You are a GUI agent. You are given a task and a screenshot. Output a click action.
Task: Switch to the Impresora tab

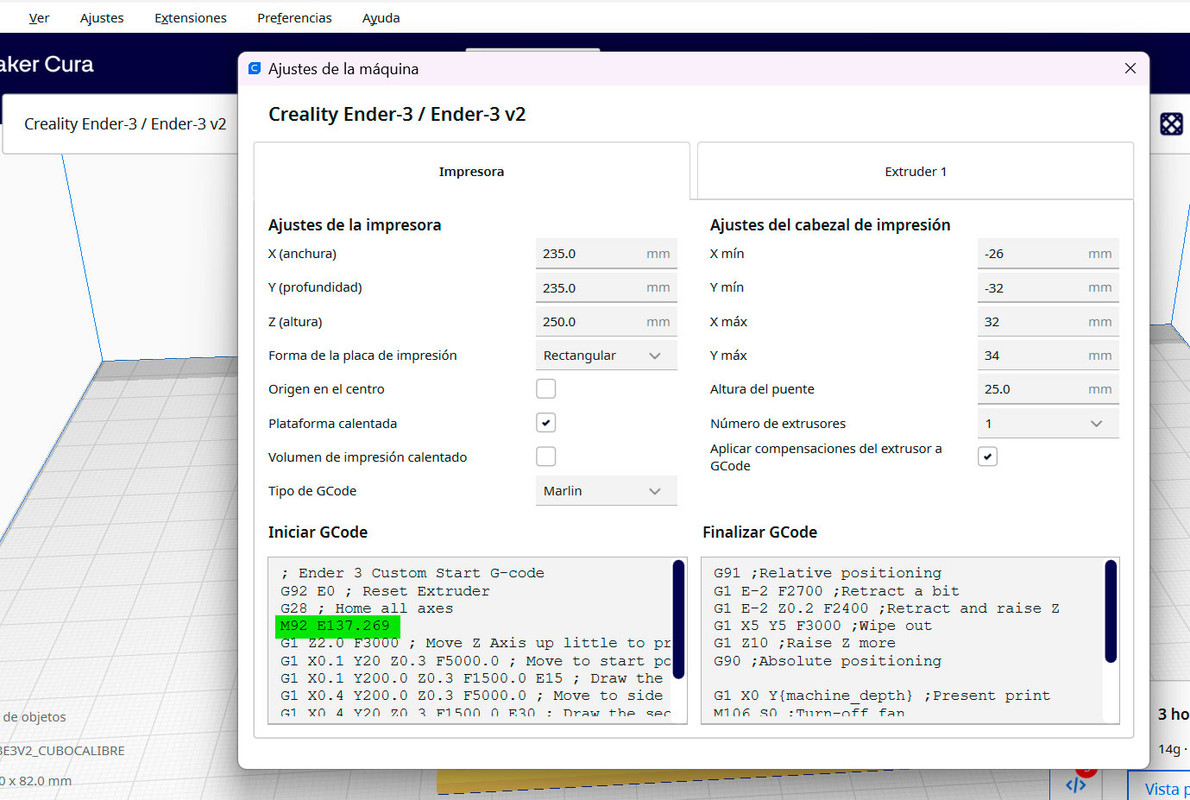[471, 172]
